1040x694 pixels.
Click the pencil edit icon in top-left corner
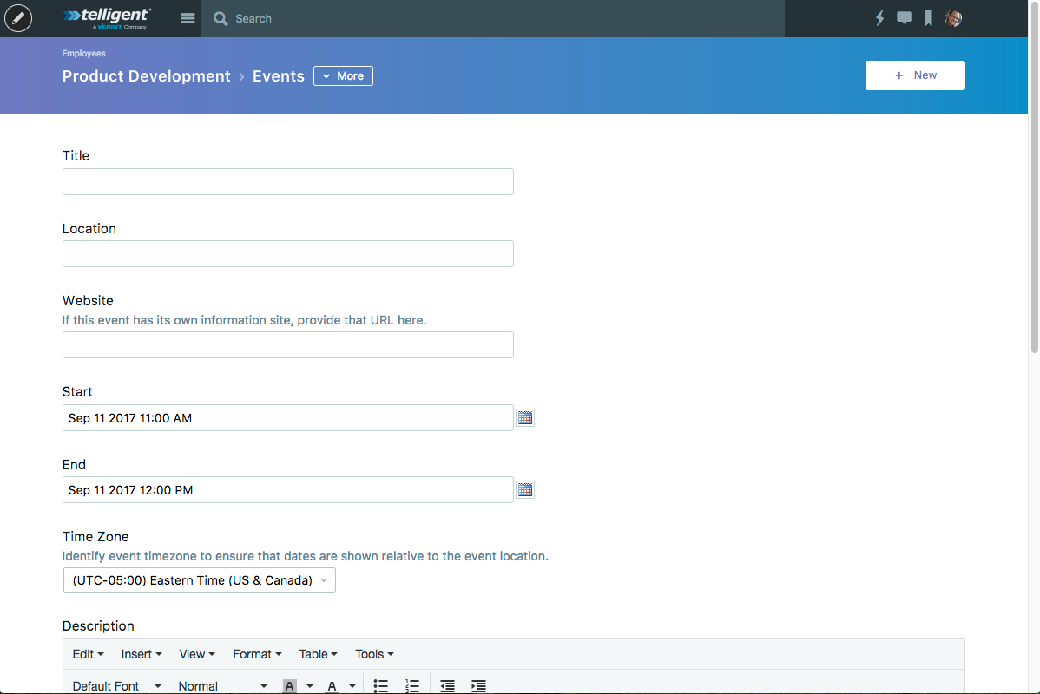18,18
